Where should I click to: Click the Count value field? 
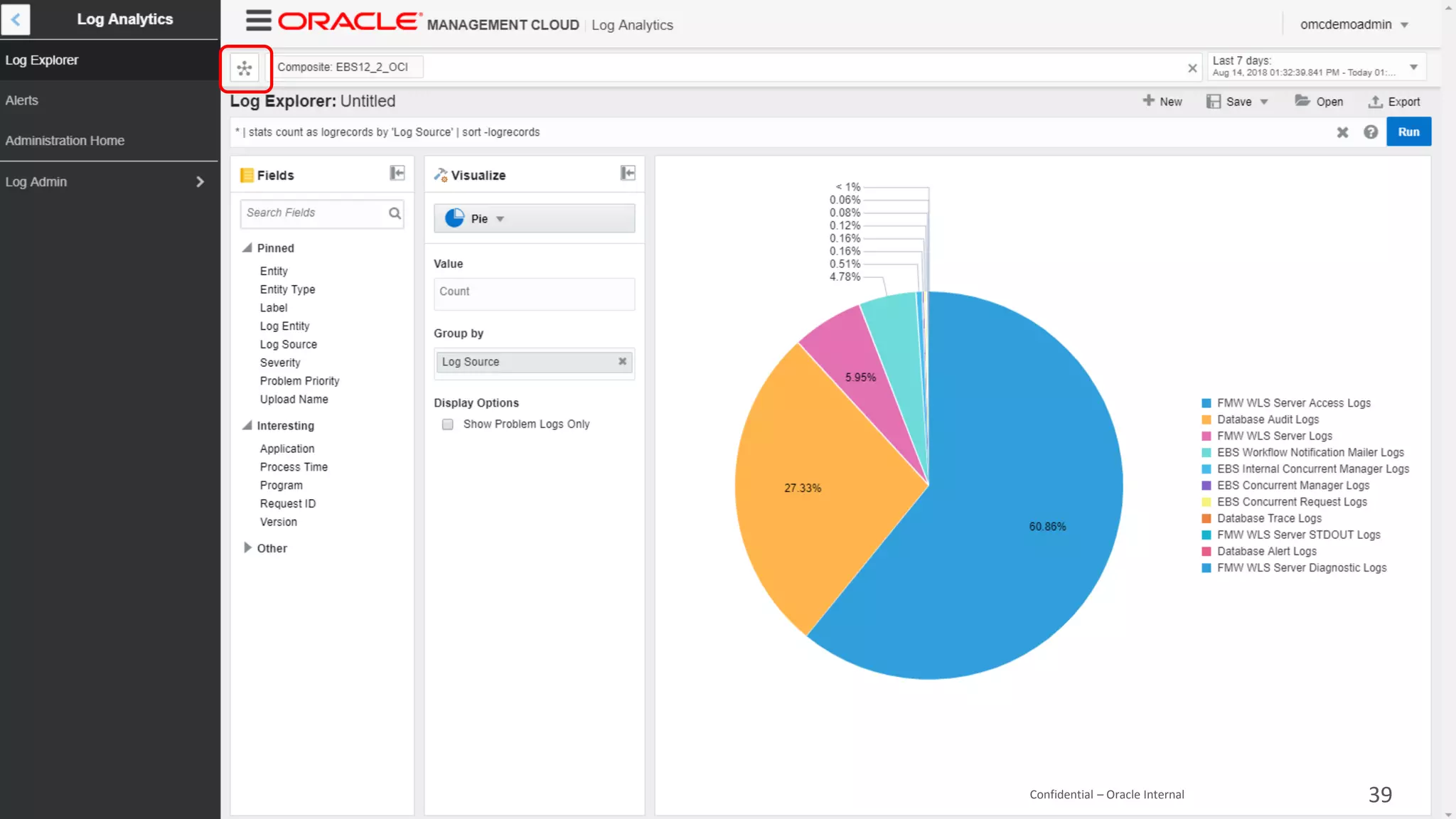click(x=534, y=293)
